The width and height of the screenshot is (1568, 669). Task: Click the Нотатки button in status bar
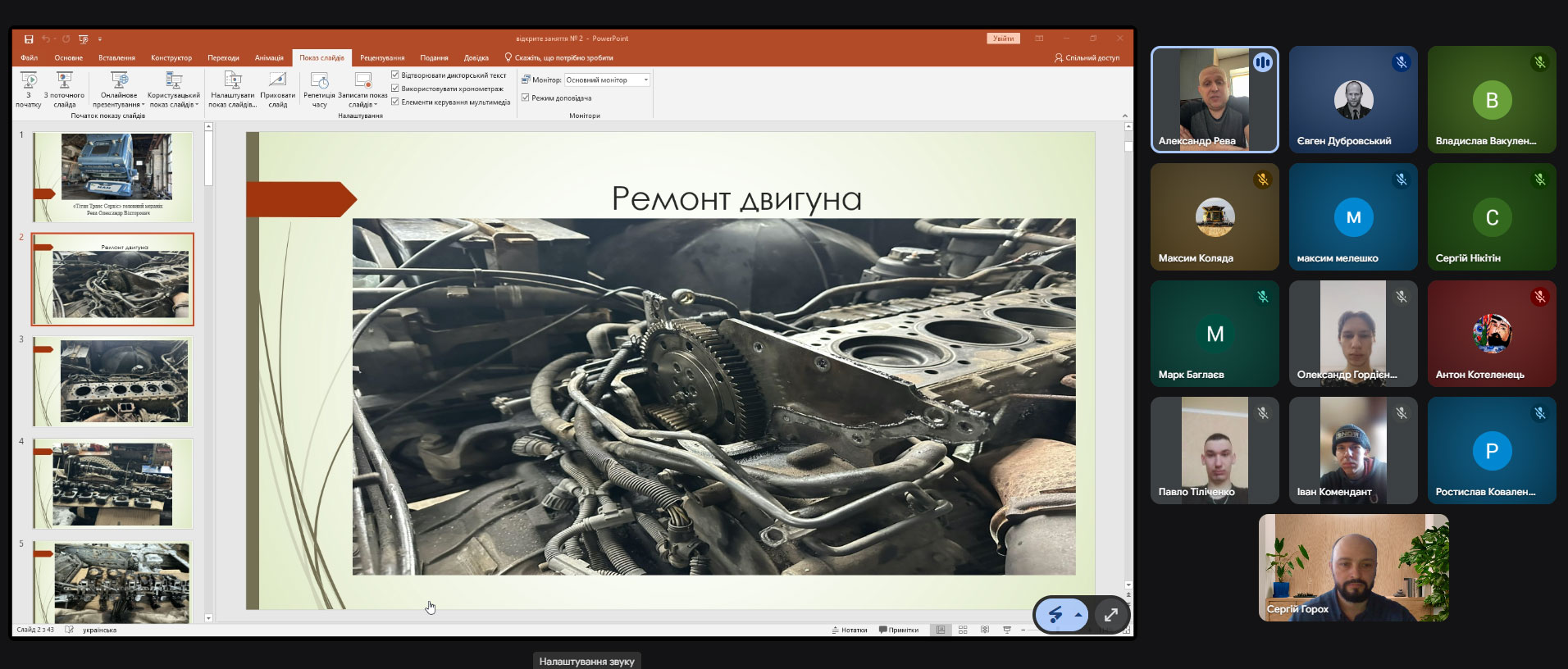click(x=850, y=630)
